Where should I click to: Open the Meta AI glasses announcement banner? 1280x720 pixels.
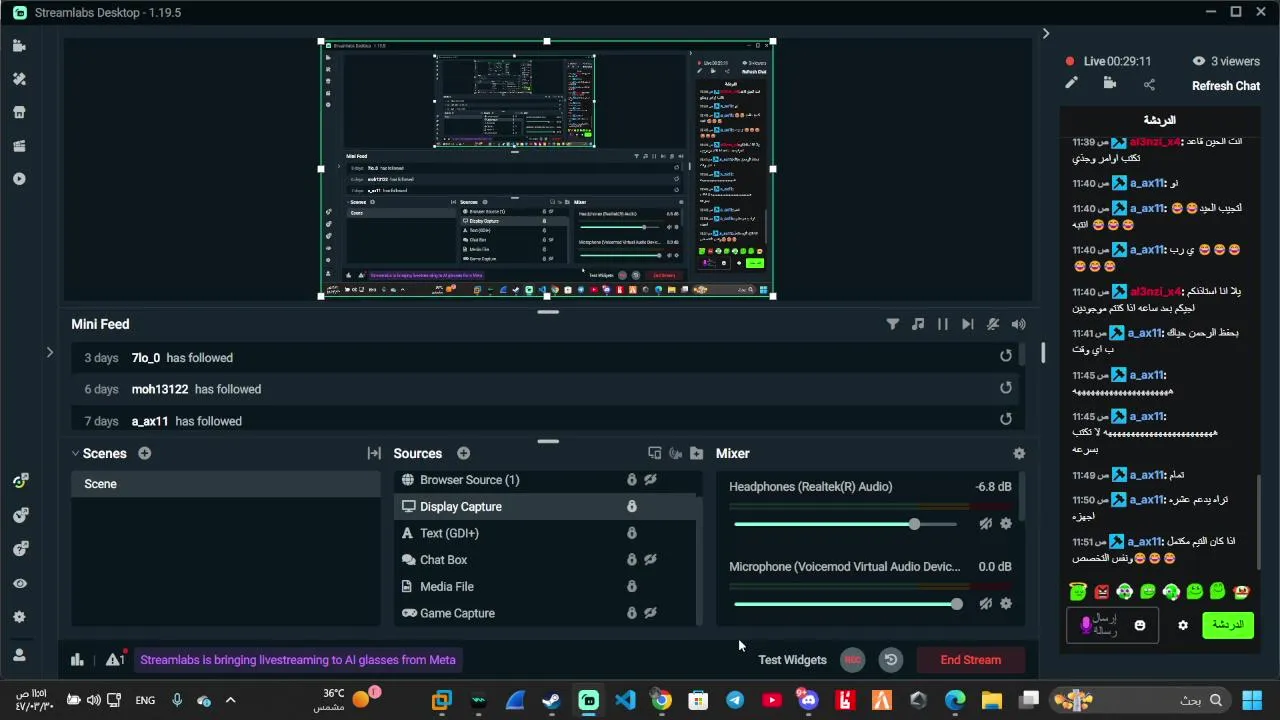(x=298, y=660)
